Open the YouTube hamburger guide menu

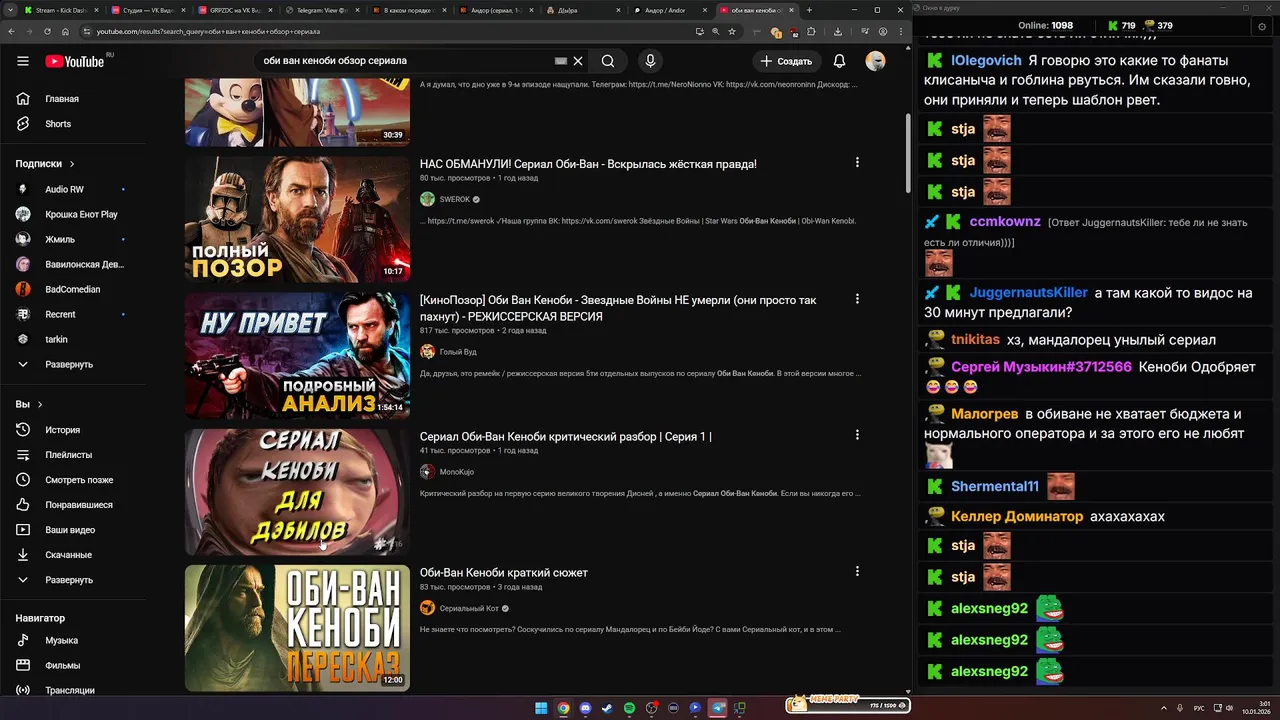23,61
